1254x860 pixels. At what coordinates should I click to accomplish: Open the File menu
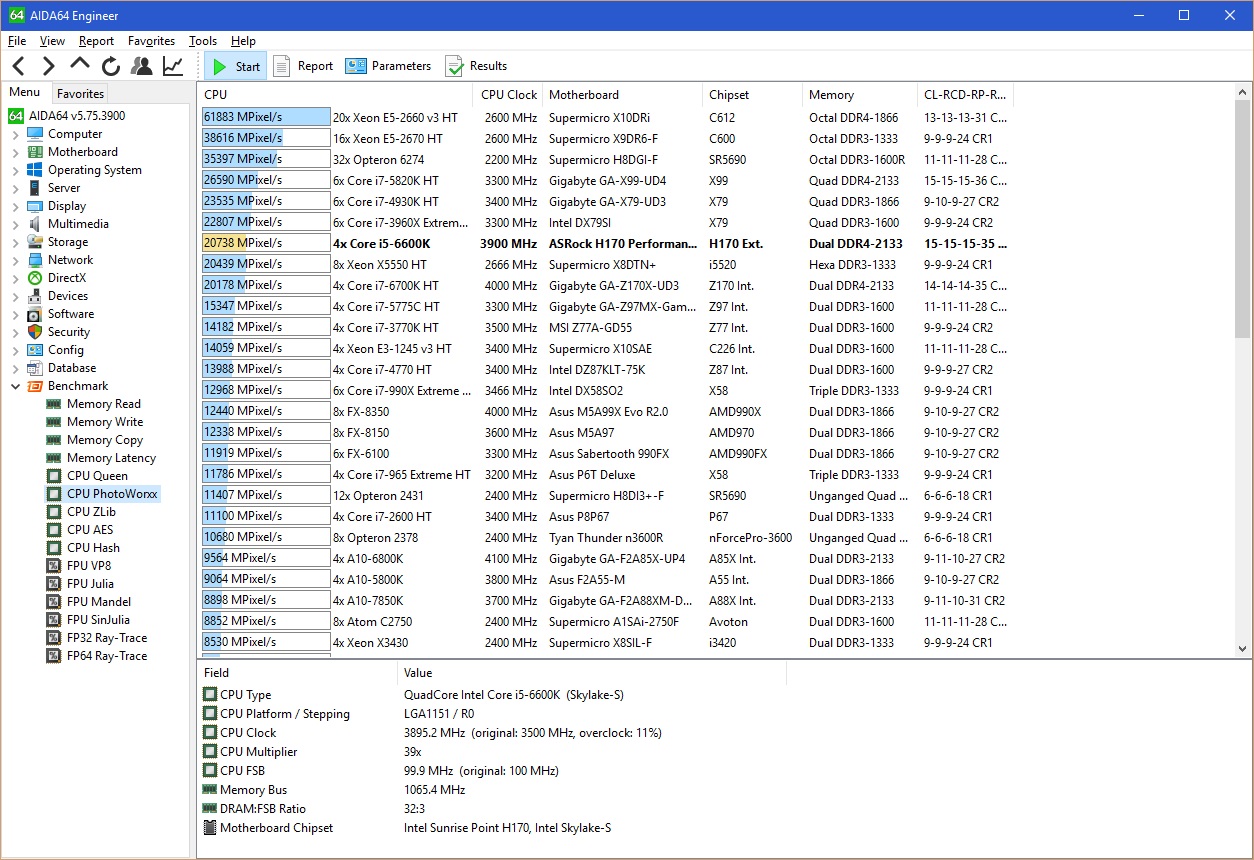[17, 41]
